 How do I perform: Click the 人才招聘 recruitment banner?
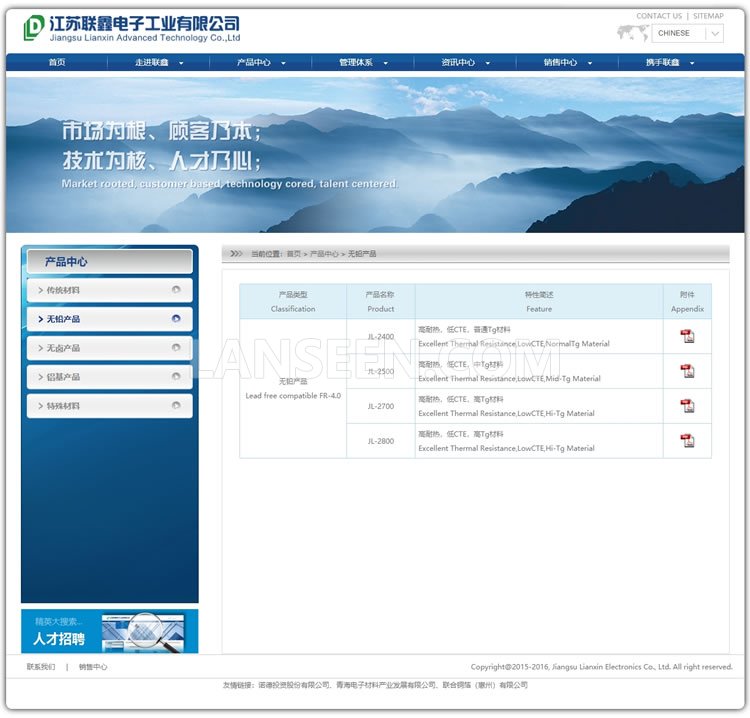tap(109, 631)
